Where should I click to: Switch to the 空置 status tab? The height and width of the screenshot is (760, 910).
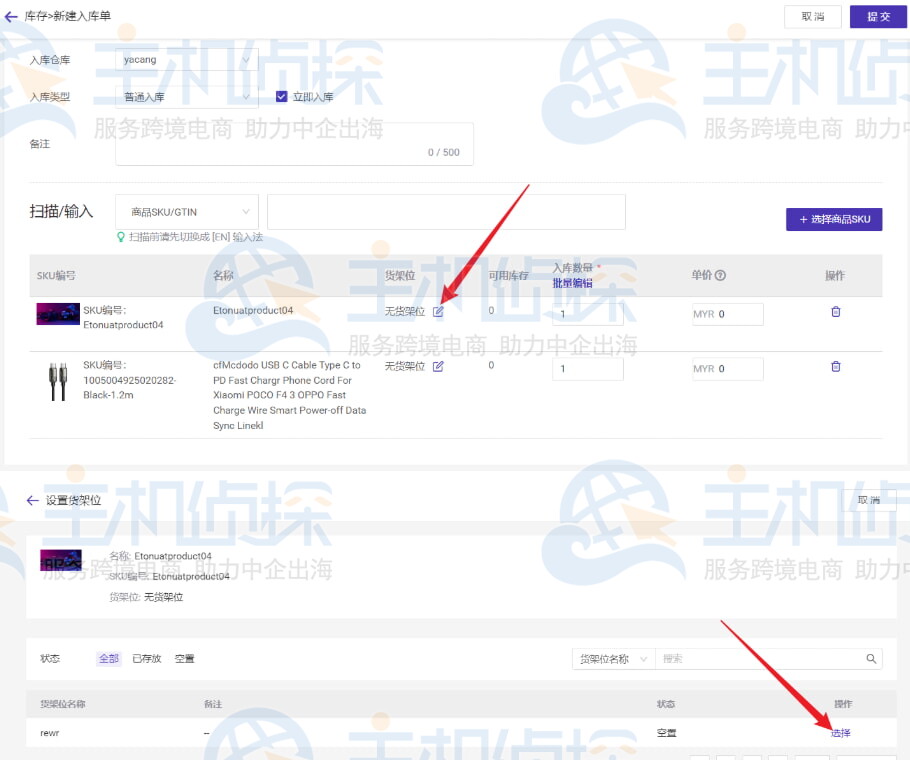184,659
